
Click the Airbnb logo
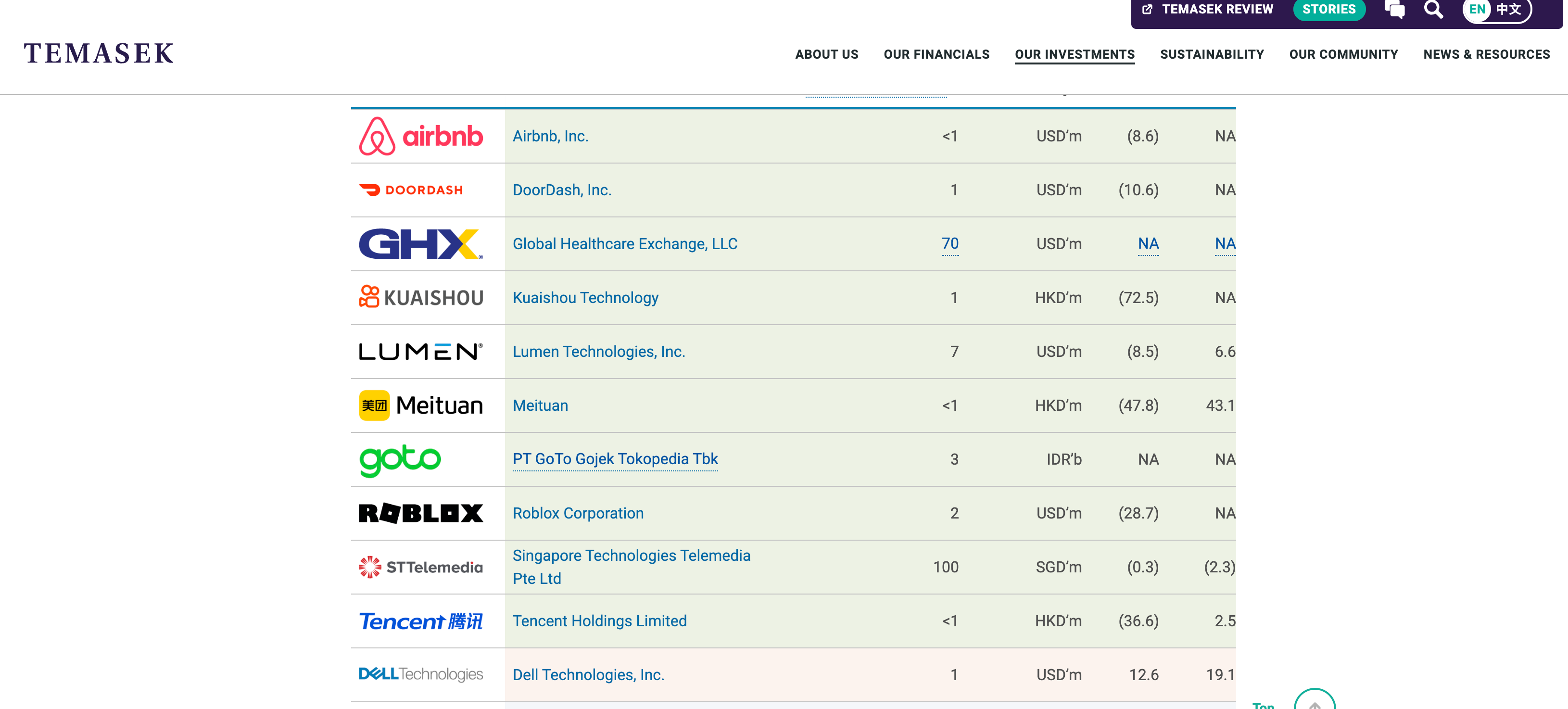tap(420, 136)
